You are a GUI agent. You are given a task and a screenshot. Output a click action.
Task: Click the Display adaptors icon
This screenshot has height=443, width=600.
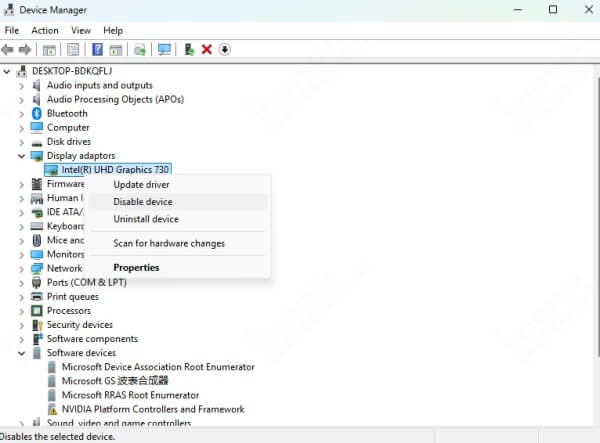point(37,156)
